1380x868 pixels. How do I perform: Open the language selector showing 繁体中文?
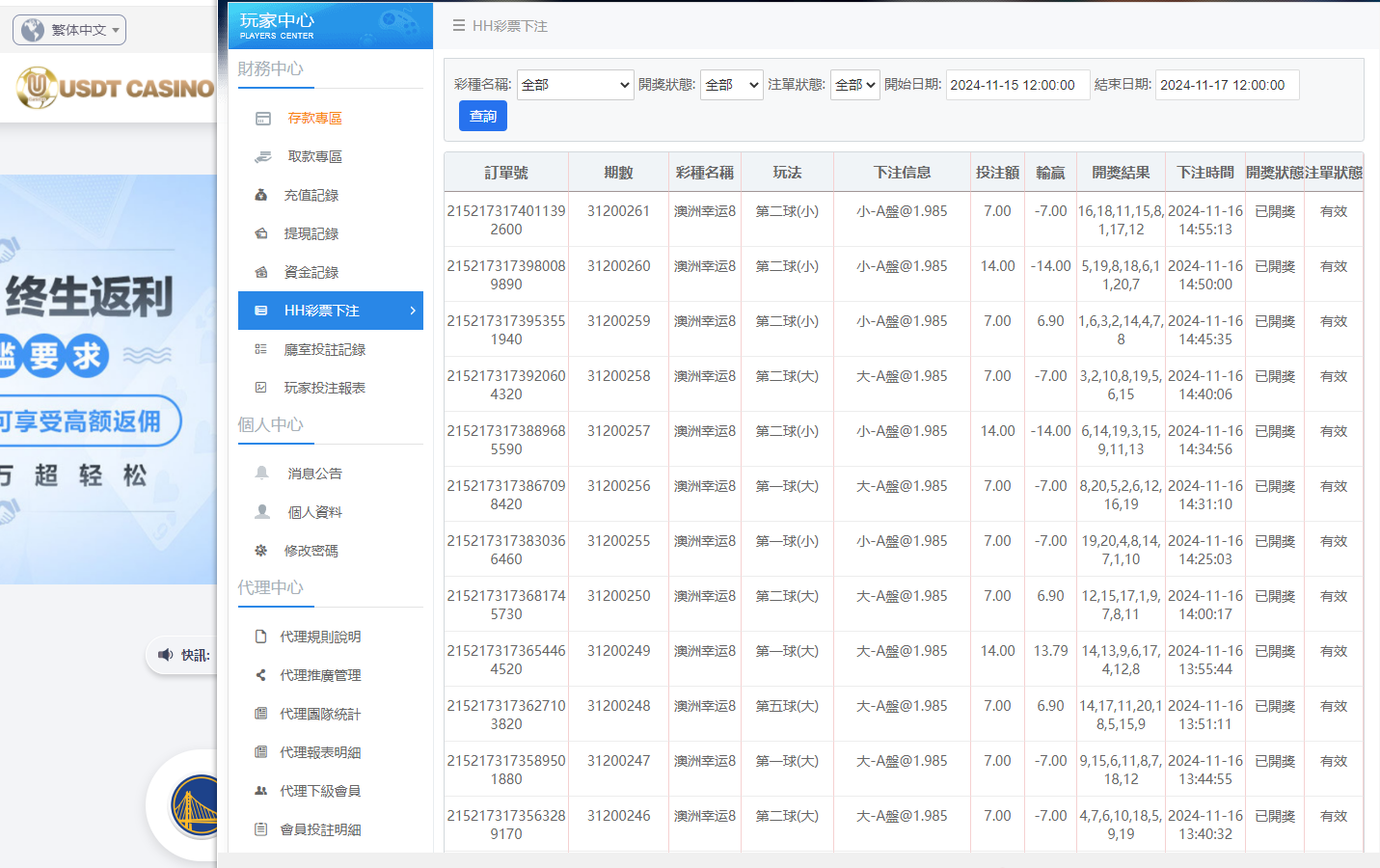click(x=68, y=29)
